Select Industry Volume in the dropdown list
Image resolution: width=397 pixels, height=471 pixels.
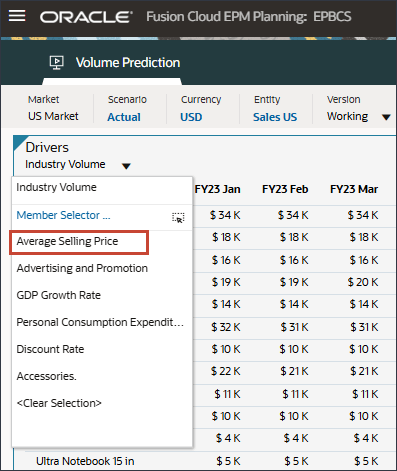pos(56,187)
